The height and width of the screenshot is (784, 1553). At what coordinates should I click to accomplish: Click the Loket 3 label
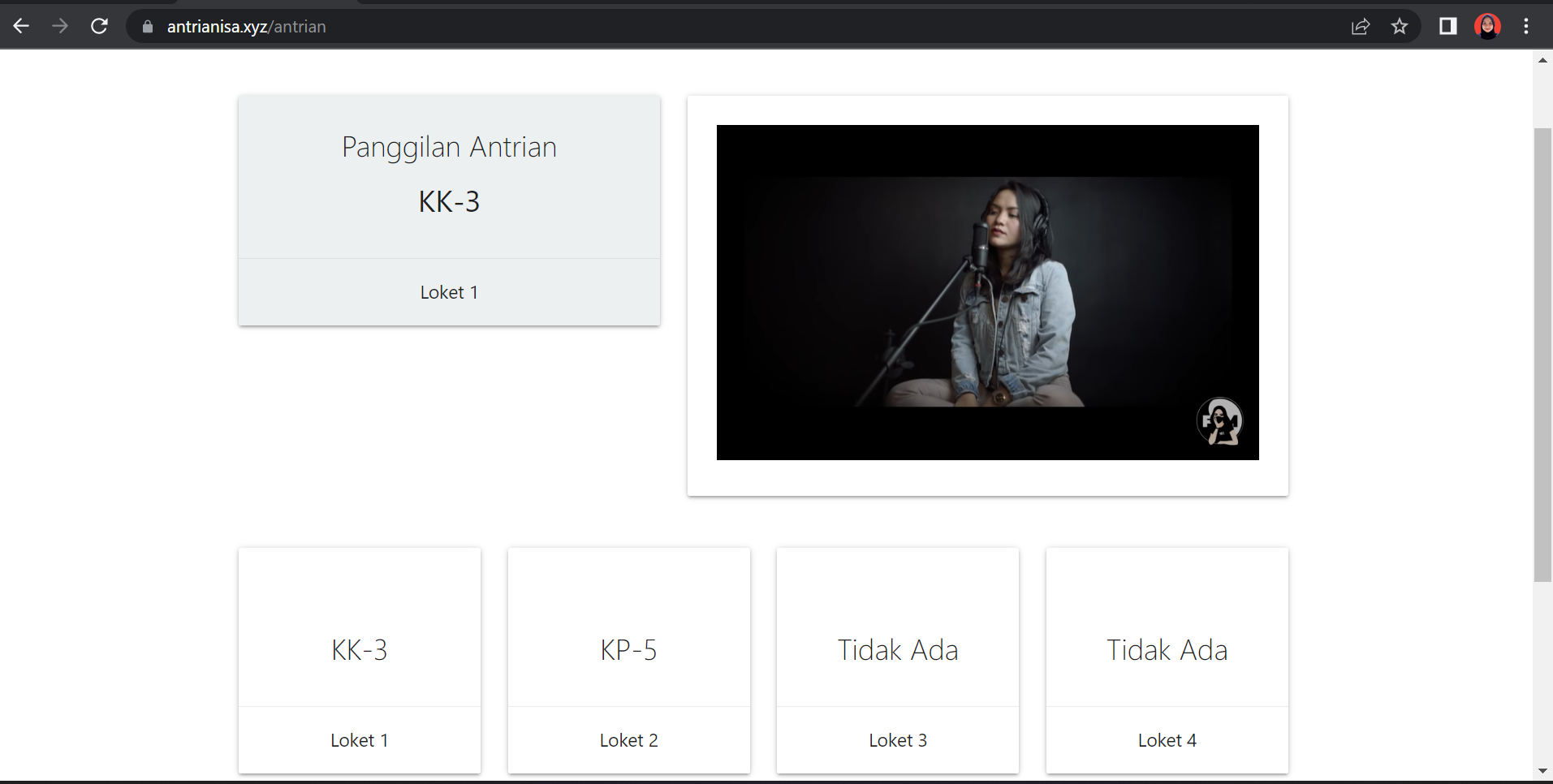pos(898,740)
